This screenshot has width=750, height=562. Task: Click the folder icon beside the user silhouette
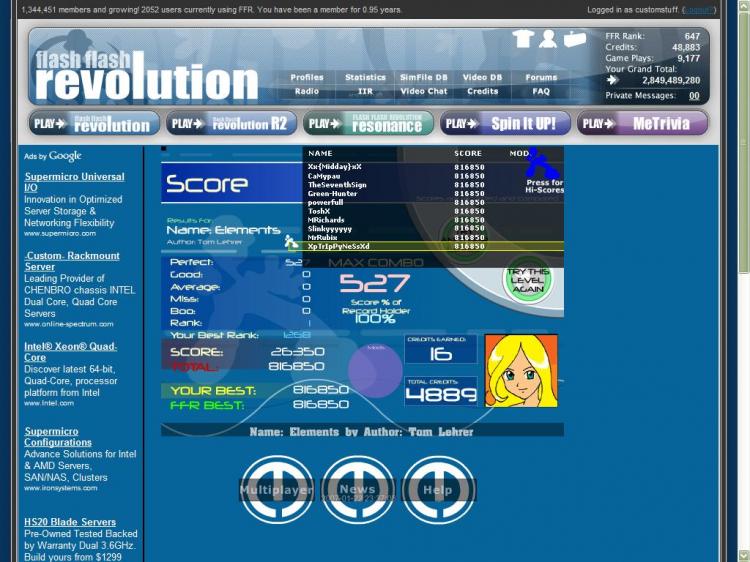coord(574,39)
